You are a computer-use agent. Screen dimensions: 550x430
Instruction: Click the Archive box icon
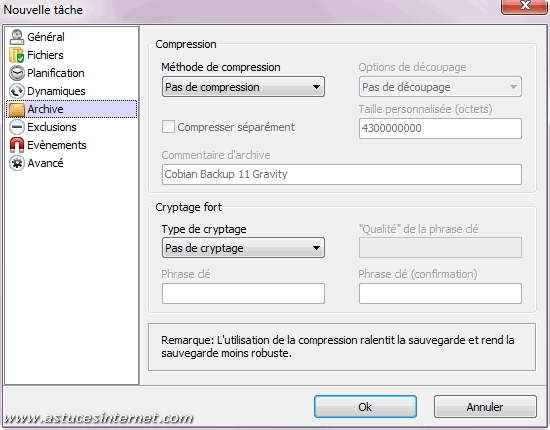tap(16, 109)
